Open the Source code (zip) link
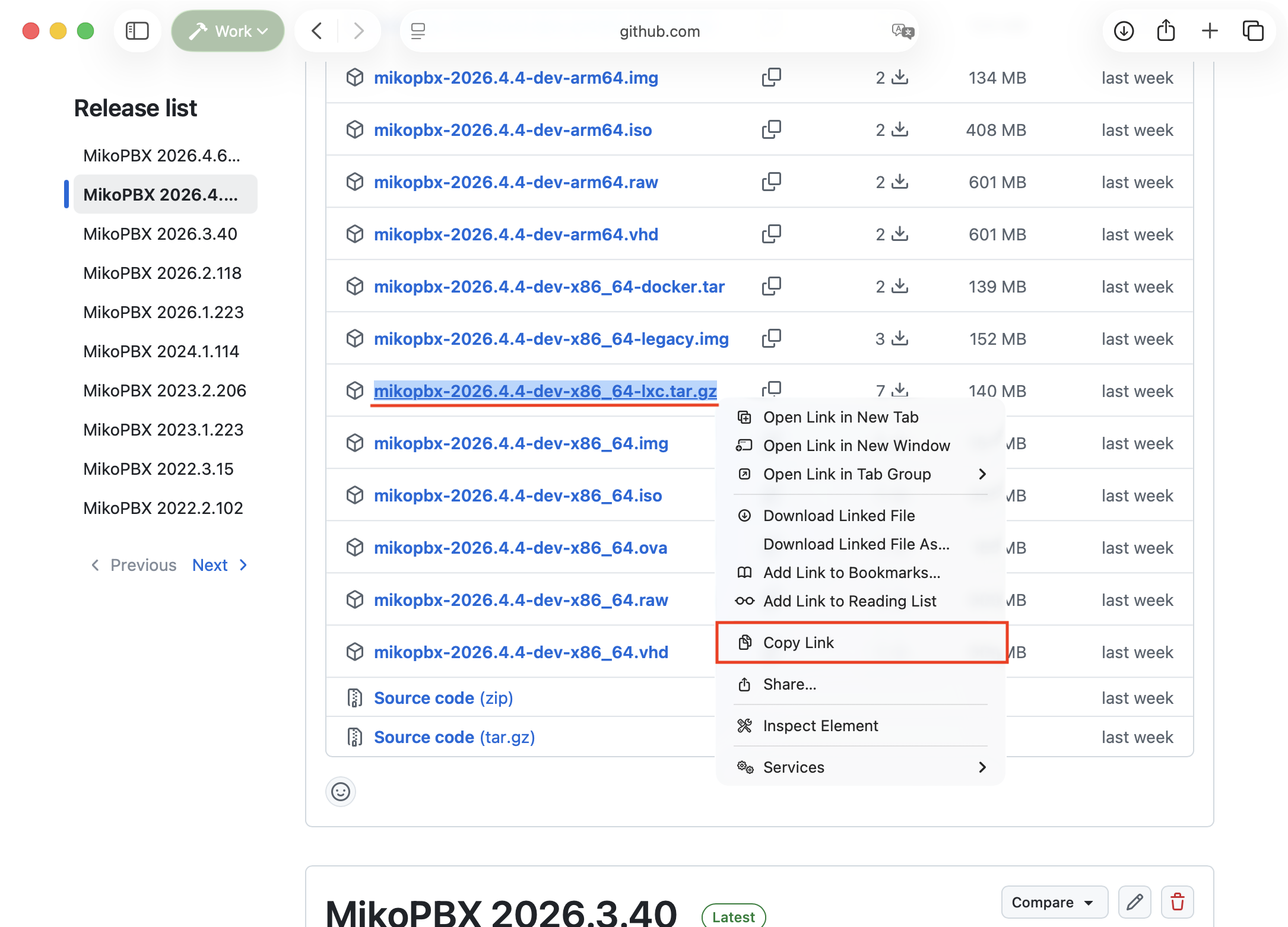 [x=443, y=698]
